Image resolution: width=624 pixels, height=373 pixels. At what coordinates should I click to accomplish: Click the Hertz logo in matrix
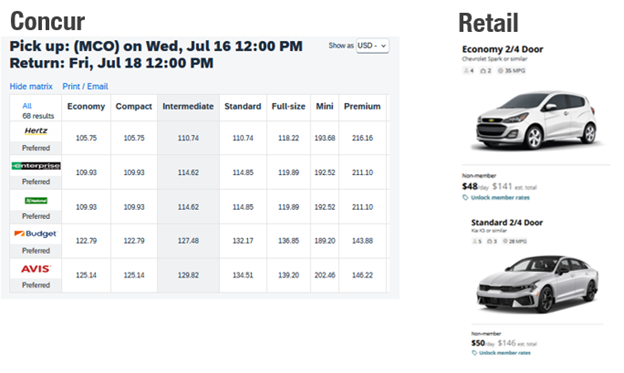point(36,131)
